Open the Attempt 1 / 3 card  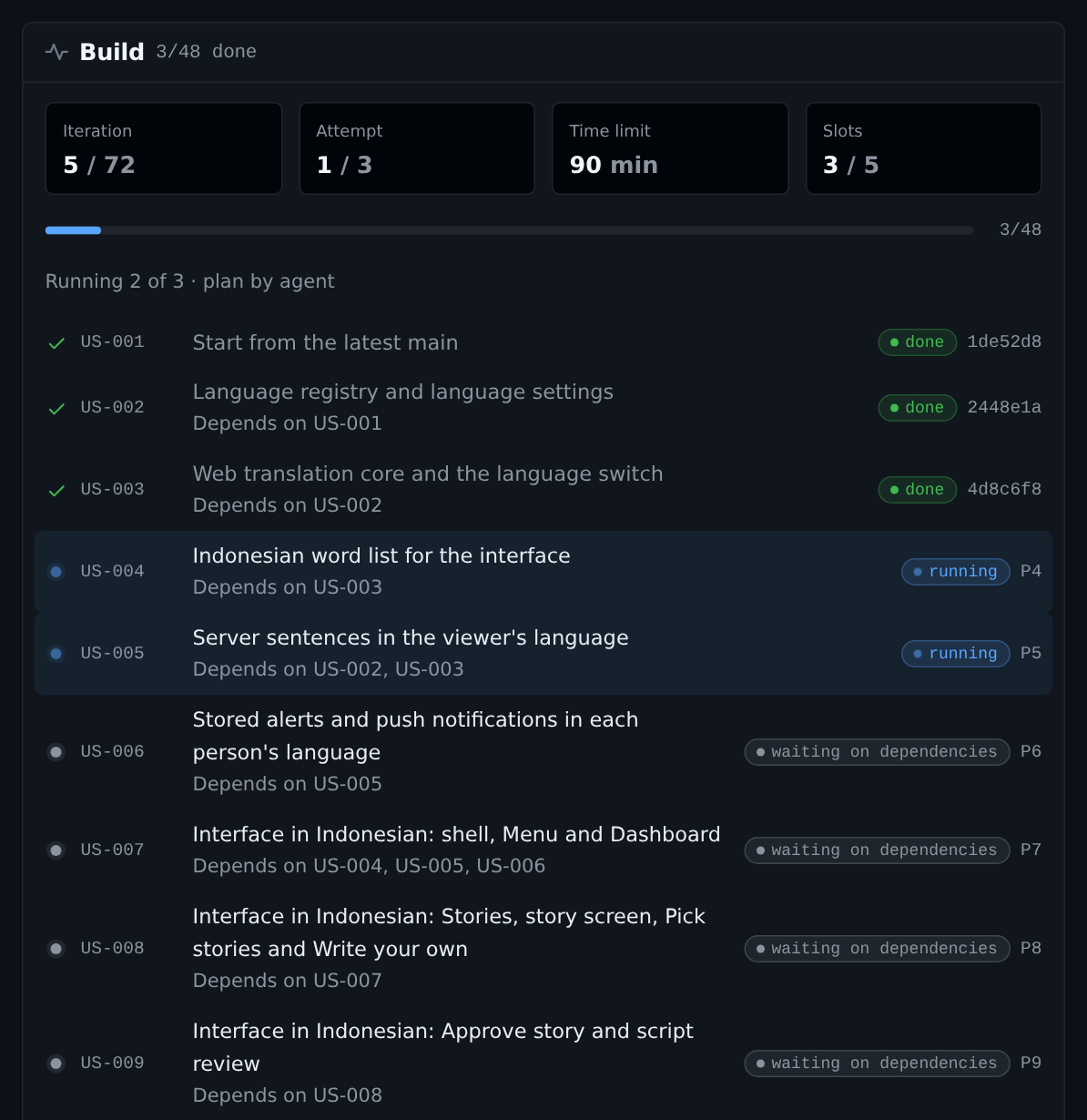(417, 148)
